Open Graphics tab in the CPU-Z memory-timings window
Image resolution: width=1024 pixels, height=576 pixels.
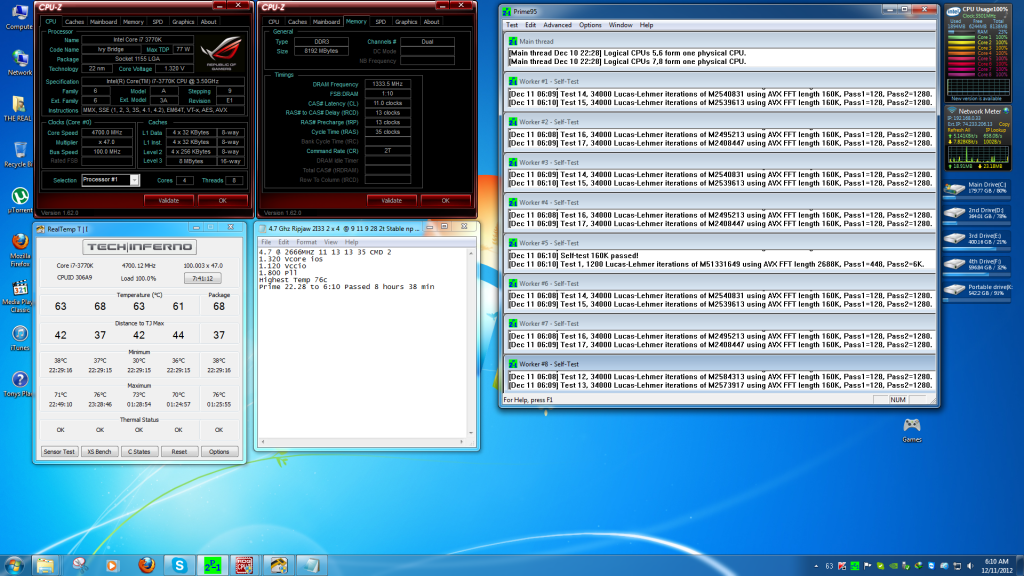click(406, 22)
